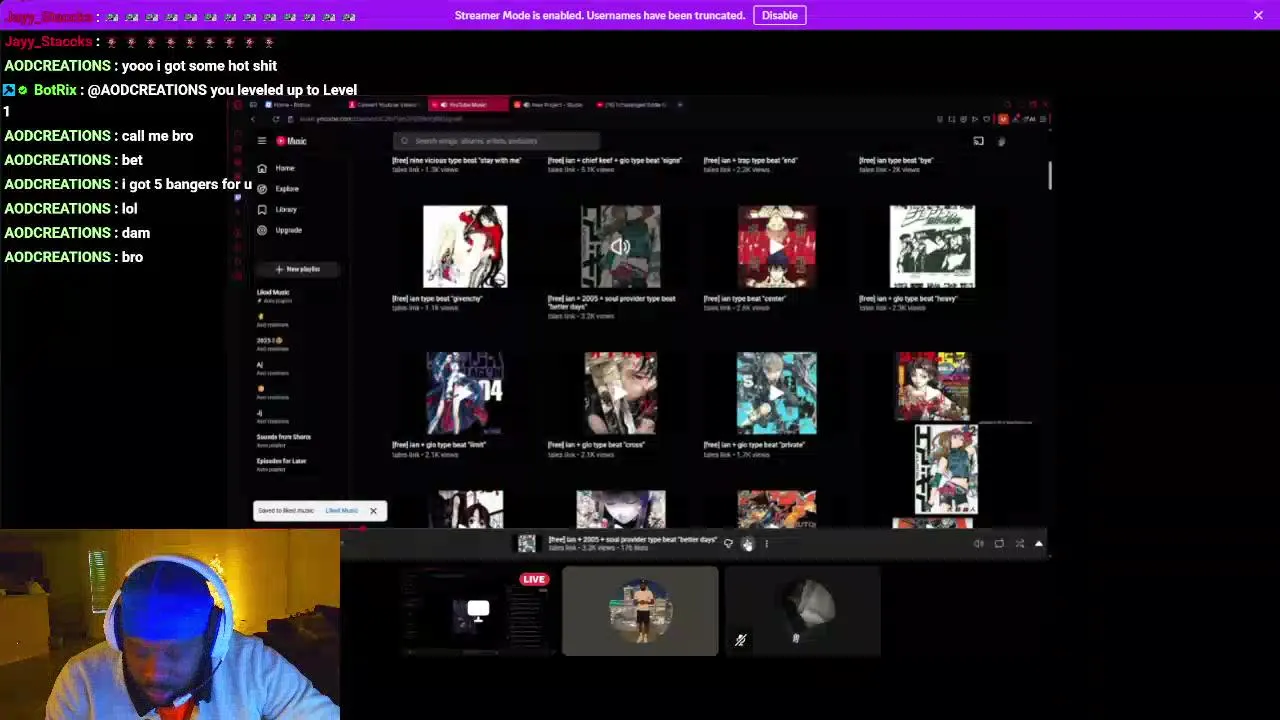Click dislike thumb in player bar
Viewport: 1280px width, 720px height.
728,544
